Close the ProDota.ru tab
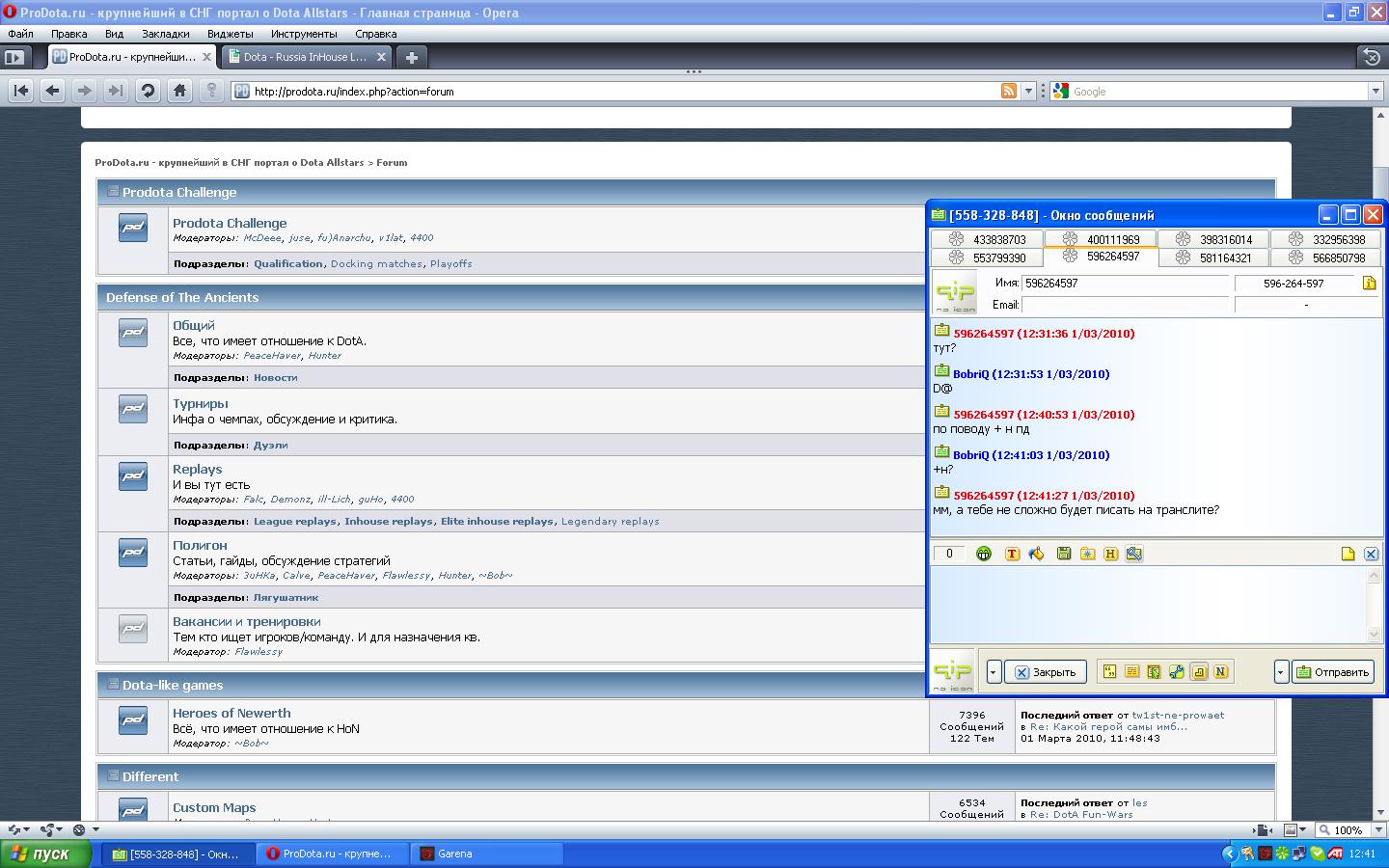The height and width of the screenshot is (868, 1389). pos(204,57)
